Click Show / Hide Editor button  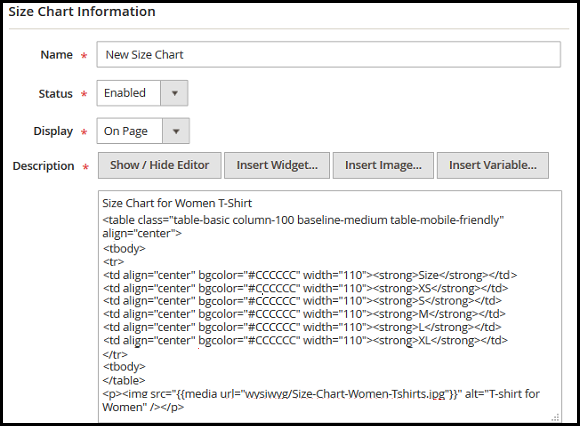[x=159, y=165]
